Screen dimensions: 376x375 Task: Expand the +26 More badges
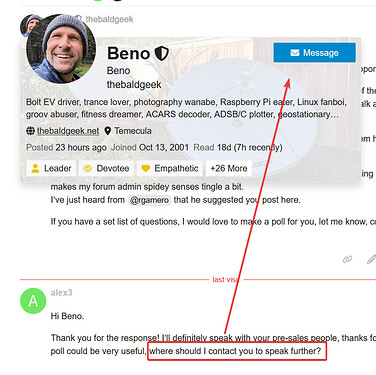(x=229, y=168)
